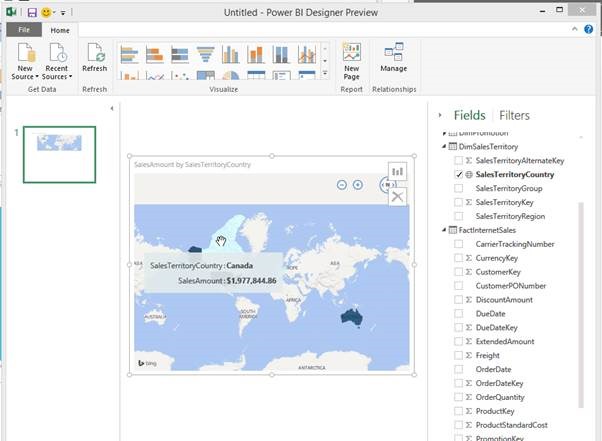Zoom out the map with minus button
602x441 pixels.
(x=342, y=185)
